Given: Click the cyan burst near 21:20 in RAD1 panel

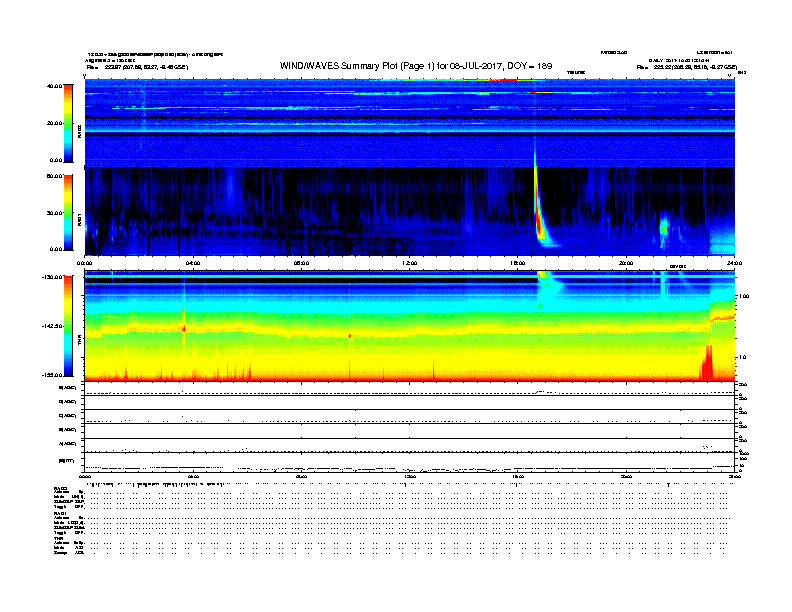Looking at the screenshot, I should (x=663, y=229).
